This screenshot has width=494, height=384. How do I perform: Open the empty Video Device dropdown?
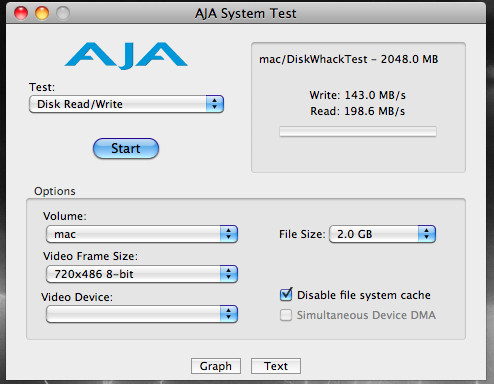pyautogui.click(x=142, y=314)
